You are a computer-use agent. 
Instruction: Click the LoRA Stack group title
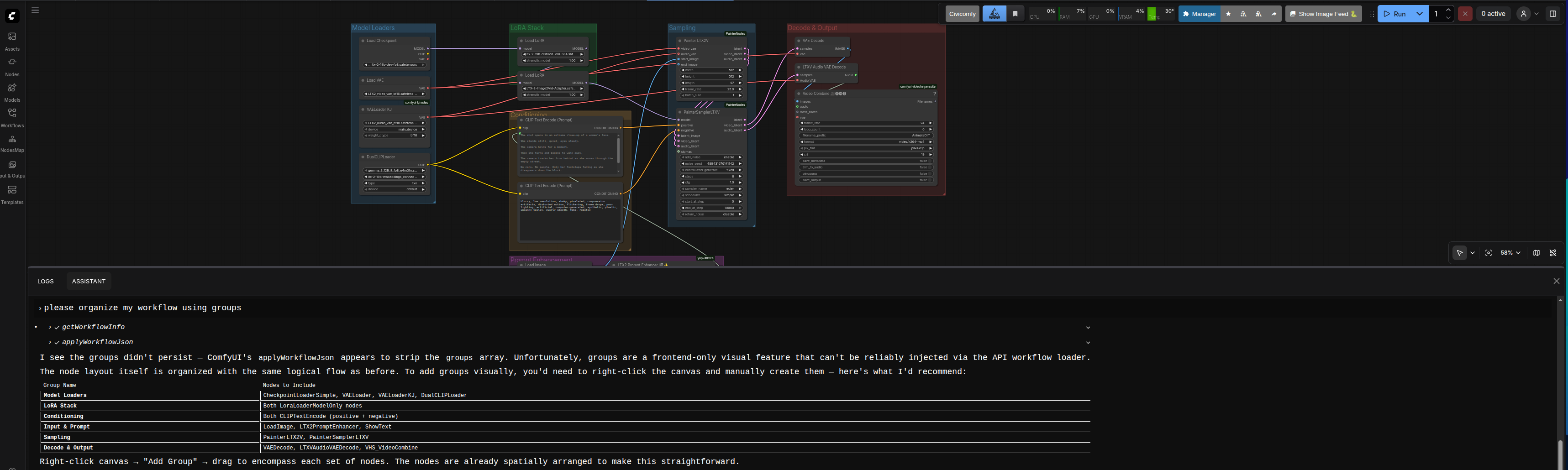(527, 28)
